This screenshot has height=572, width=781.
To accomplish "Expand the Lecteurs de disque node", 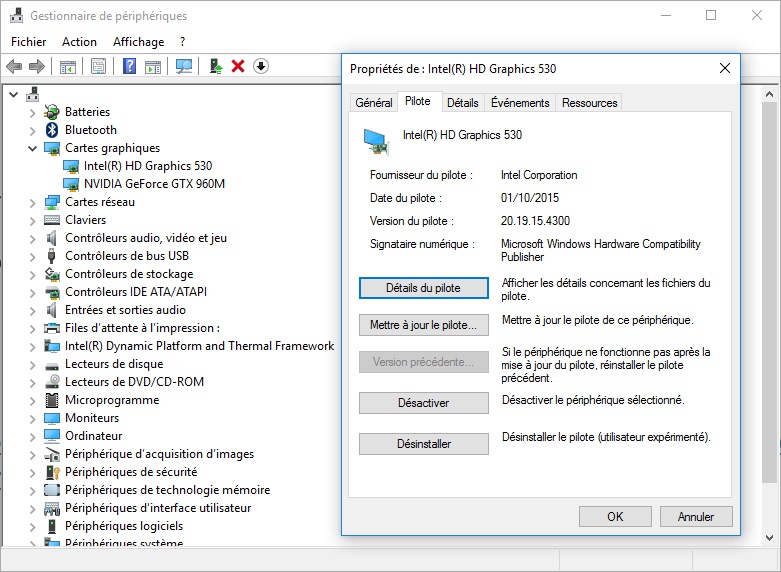I will click(x=32, y=364).
